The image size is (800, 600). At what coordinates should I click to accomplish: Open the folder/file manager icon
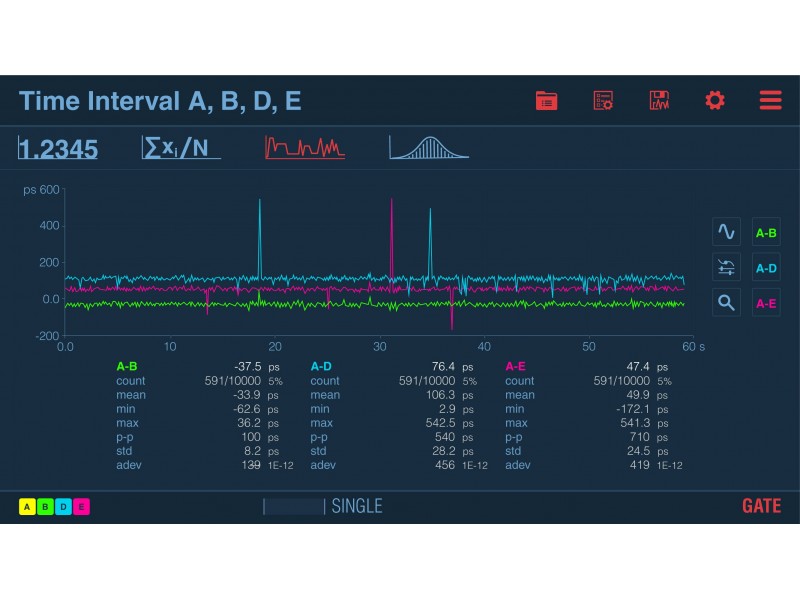tap(546, 100)
